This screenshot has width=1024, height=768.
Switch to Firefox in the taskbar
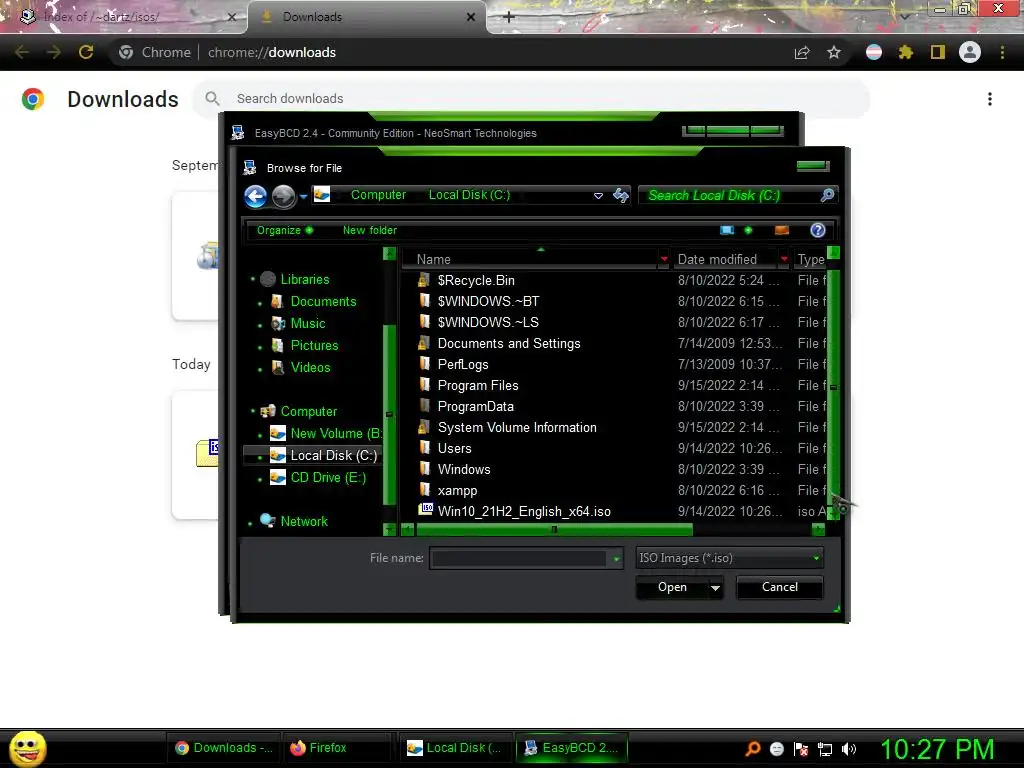337,748
